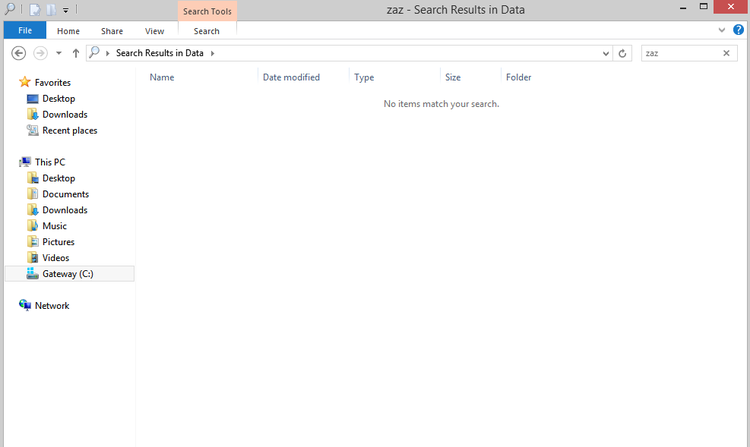Open the Pictures folder
The width and height of the screenshot is (750, 447).
click(58, 242)
